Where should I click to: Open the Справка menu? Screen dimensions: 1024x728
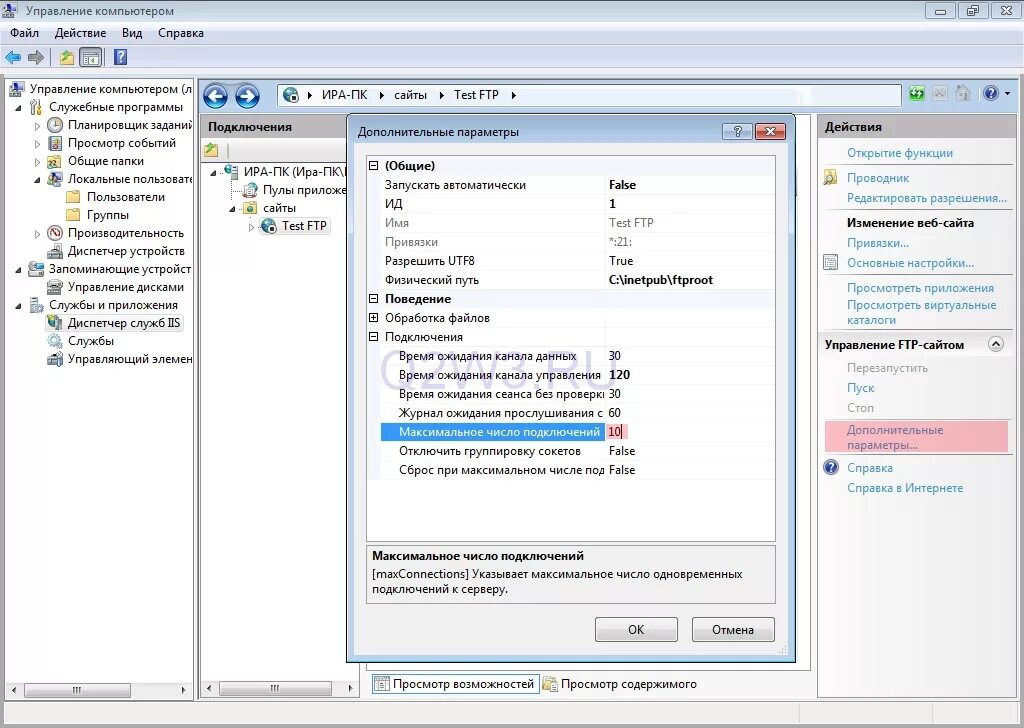181,33
